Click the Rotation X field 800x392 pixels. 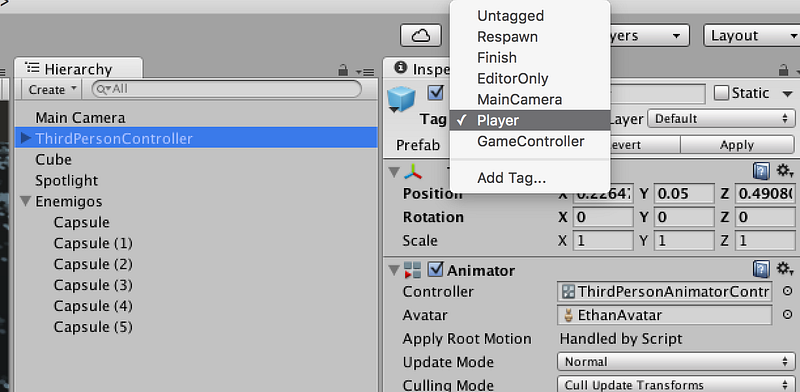(603, 217)
